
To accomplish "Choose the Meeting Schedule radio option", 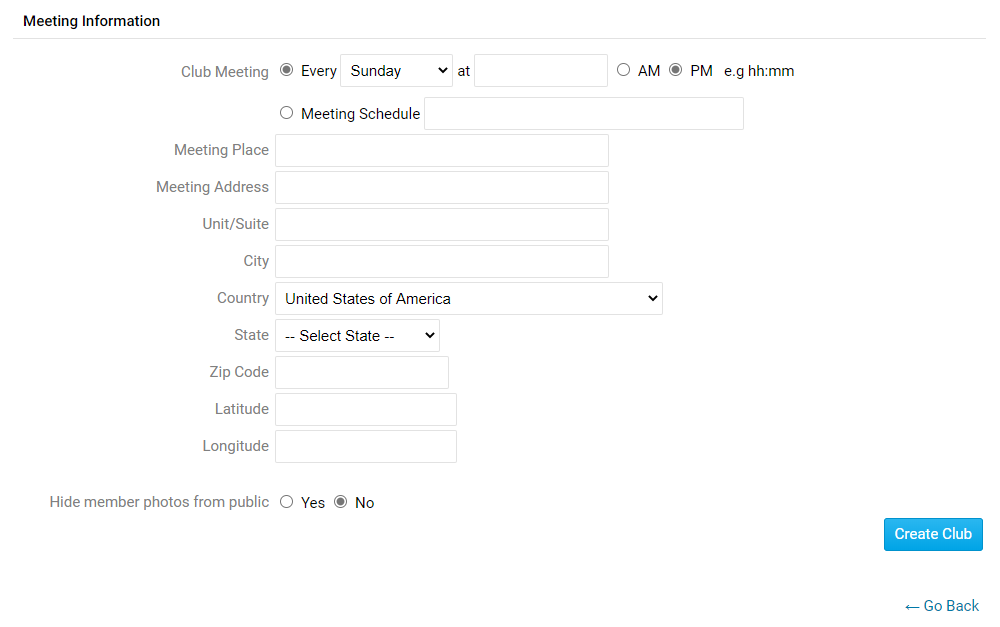I will coord(287,113).
